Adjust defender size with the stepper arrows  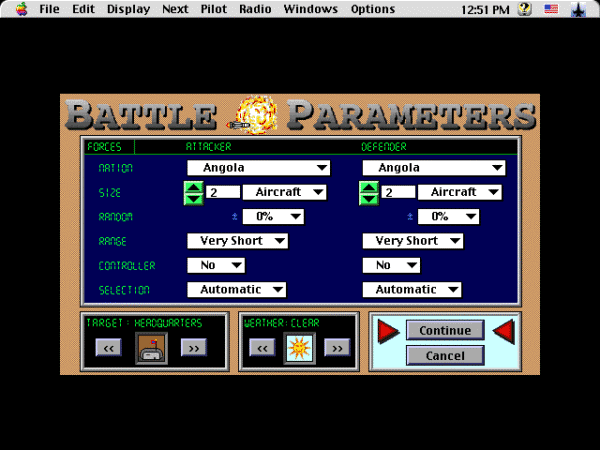369,192
